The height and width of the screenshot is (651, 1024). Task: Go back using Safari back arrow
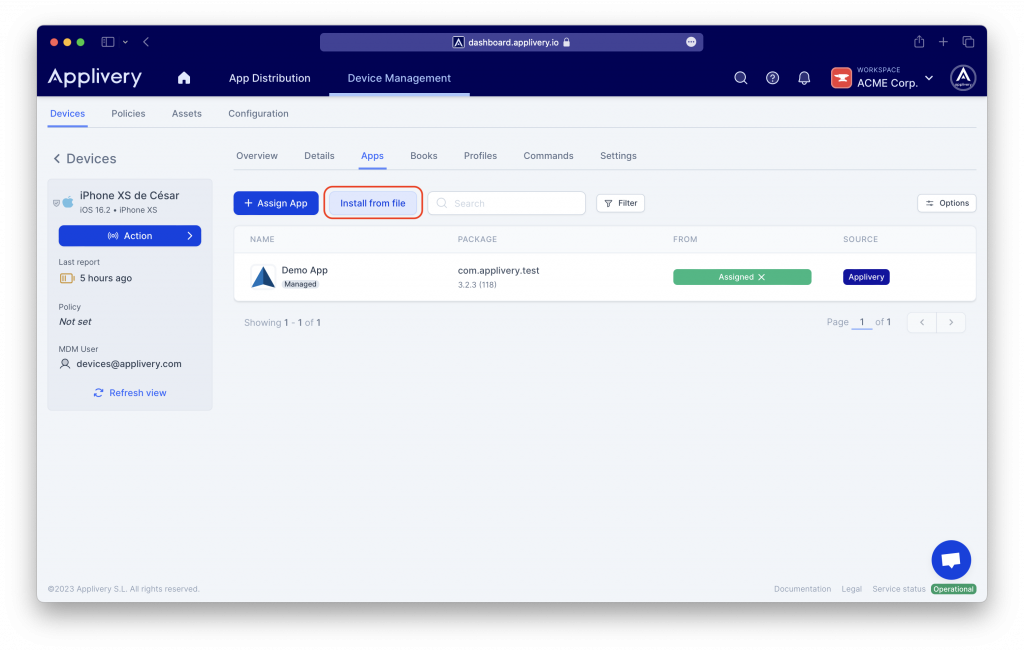pyautogui.click(x=146, y=42)
